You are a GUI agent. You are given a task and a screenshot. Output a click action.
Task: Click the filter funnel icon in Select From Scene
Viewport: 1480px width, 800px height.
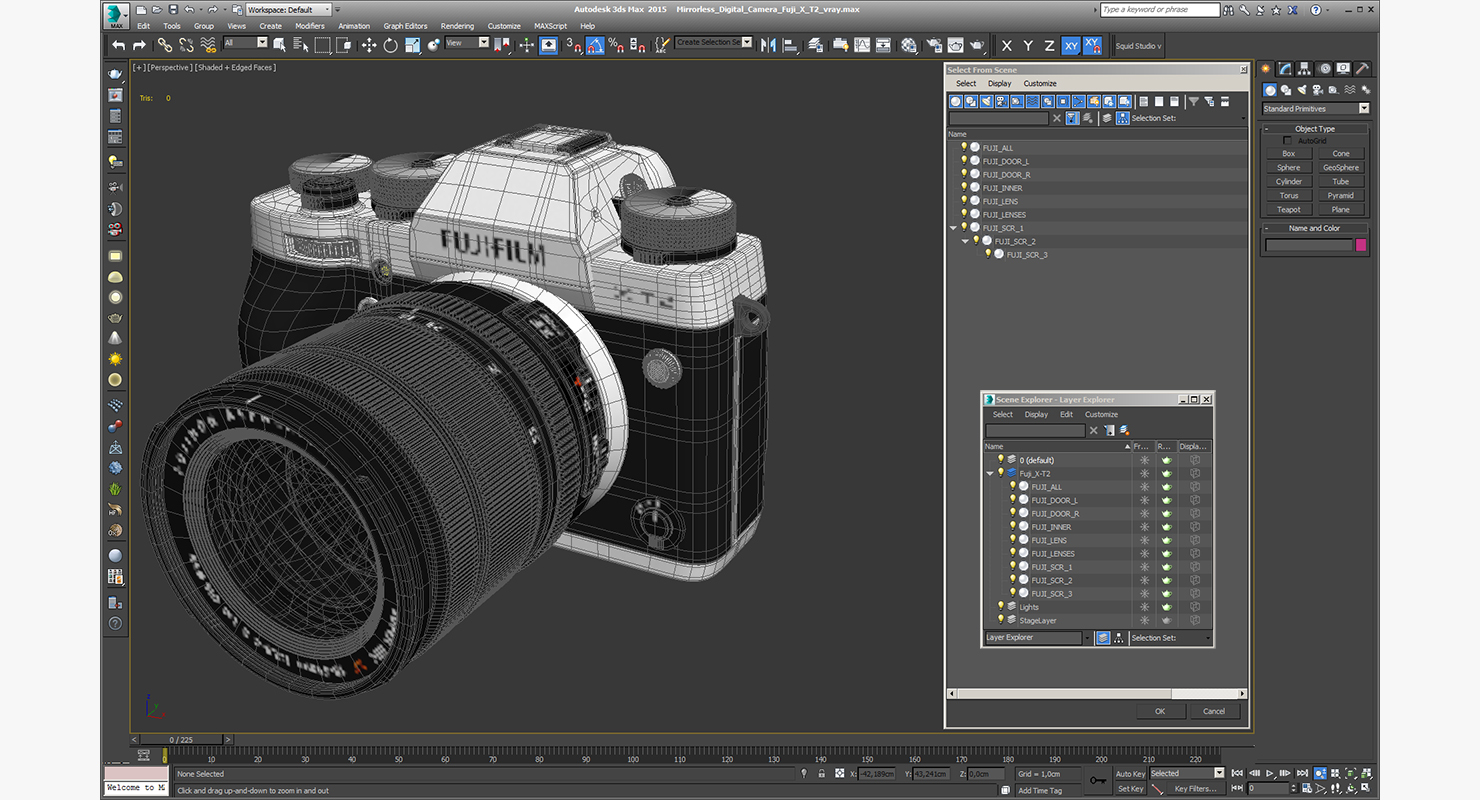pos(1193,101)
